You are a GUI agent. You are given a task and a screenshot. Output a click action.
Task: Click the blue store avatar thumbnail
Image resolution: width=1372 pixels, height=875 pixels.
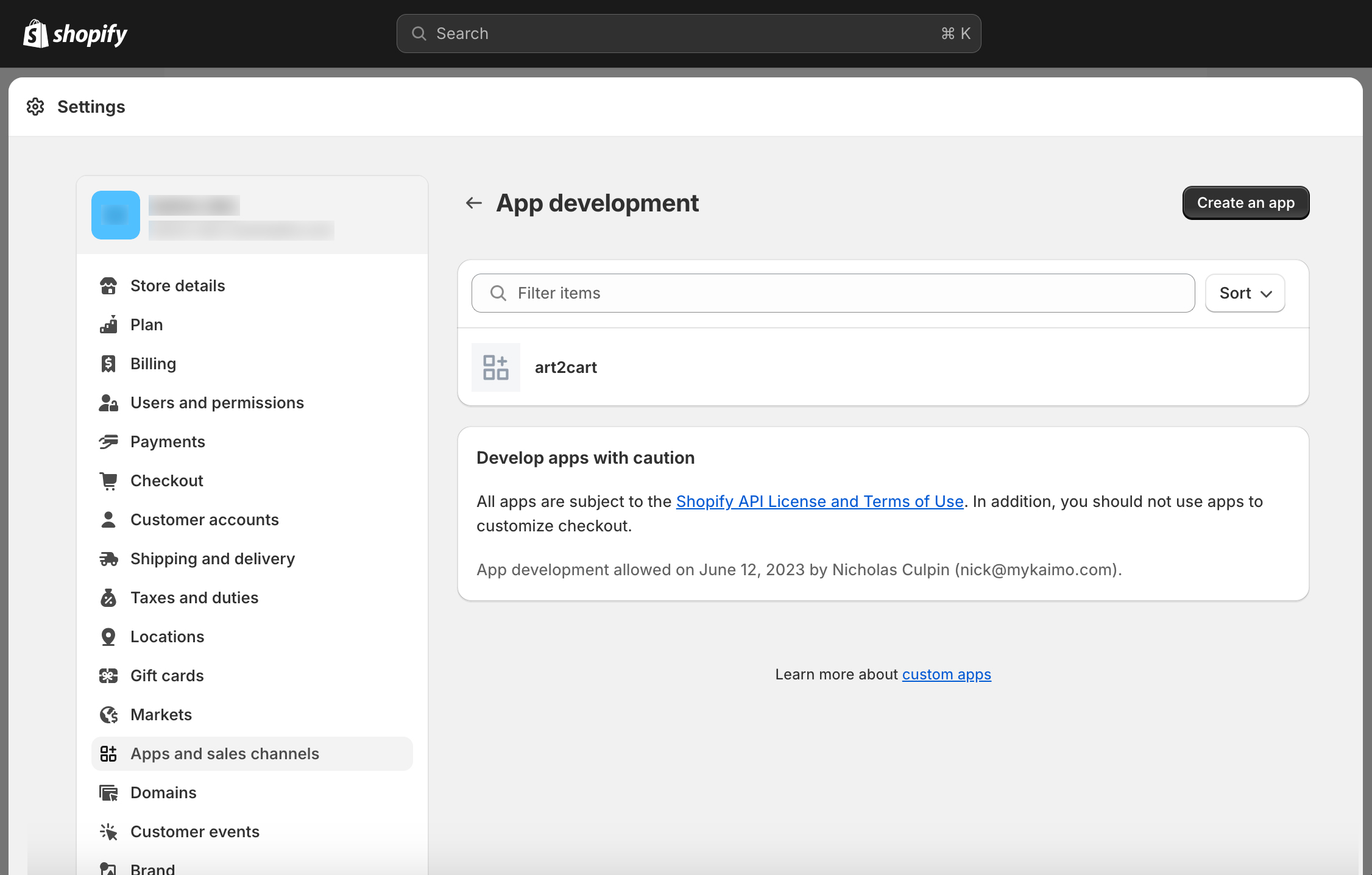116,215
